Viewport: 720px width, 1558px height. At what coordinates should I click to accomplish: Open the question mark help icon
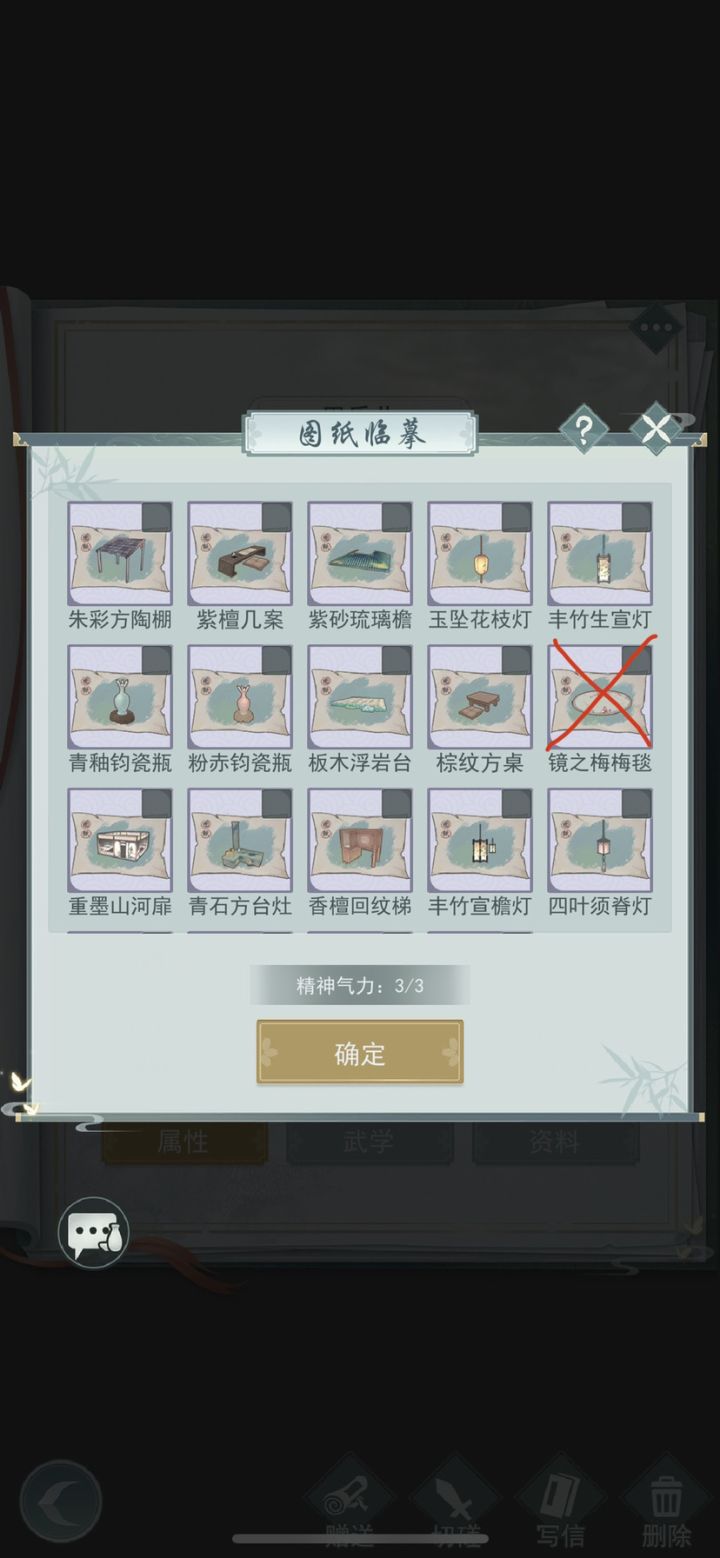584,430
